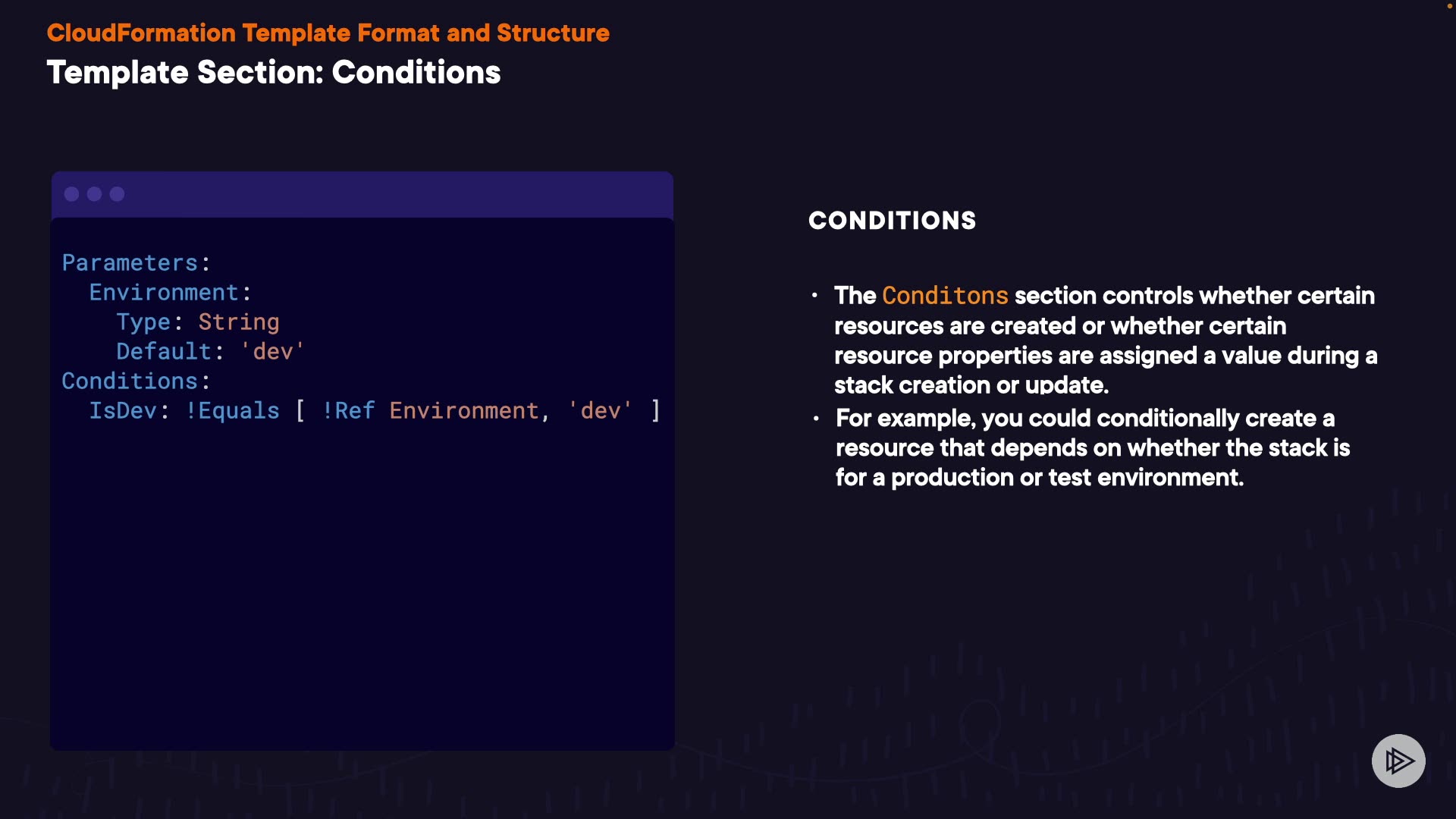Click the Pluralsight play logo icon
The height and width of the screenshot is (819, 1456).
pyautogui.click(x=1398, y=761)
